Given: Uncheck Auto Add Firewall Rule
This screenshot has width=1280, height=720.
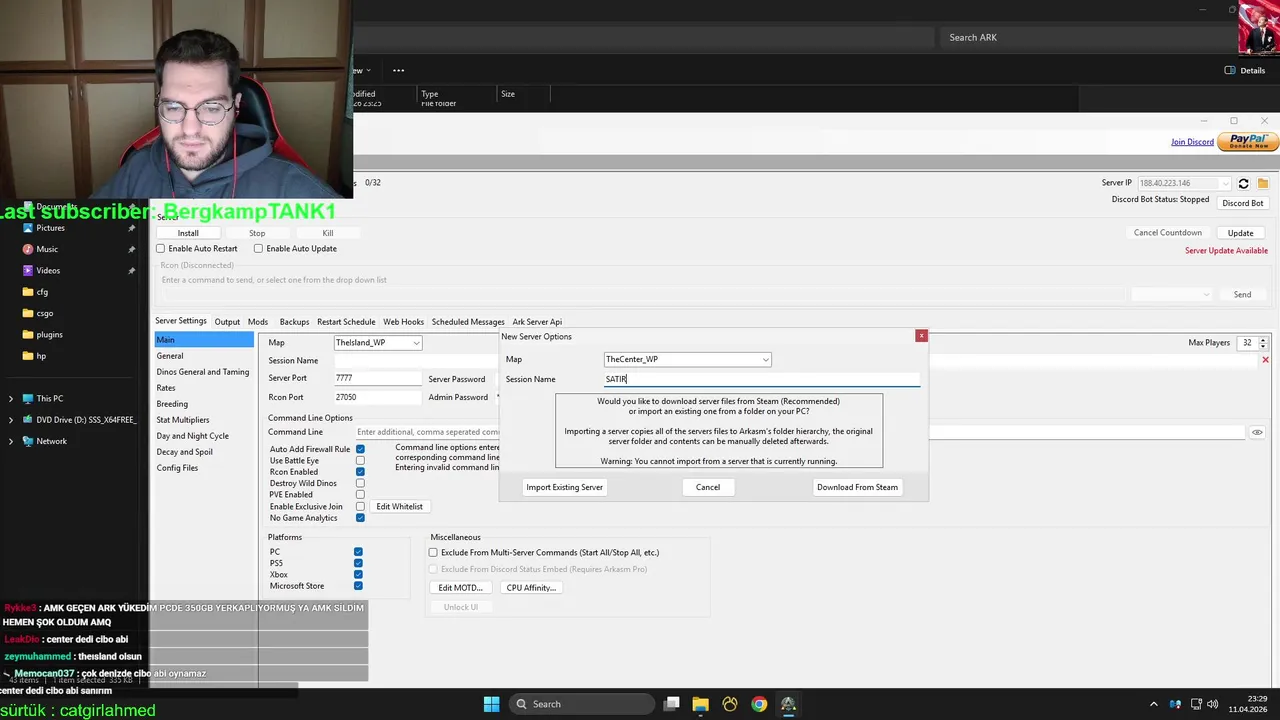Looking at the screenshot, I should [x=360, y=449].
